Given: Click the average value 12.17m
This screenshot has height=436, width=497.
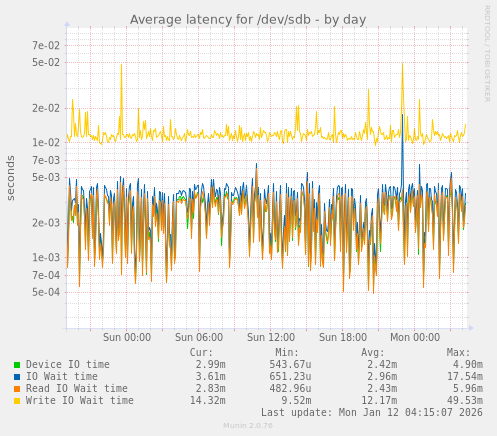Looking at the screenshot, I should (379, 400).
